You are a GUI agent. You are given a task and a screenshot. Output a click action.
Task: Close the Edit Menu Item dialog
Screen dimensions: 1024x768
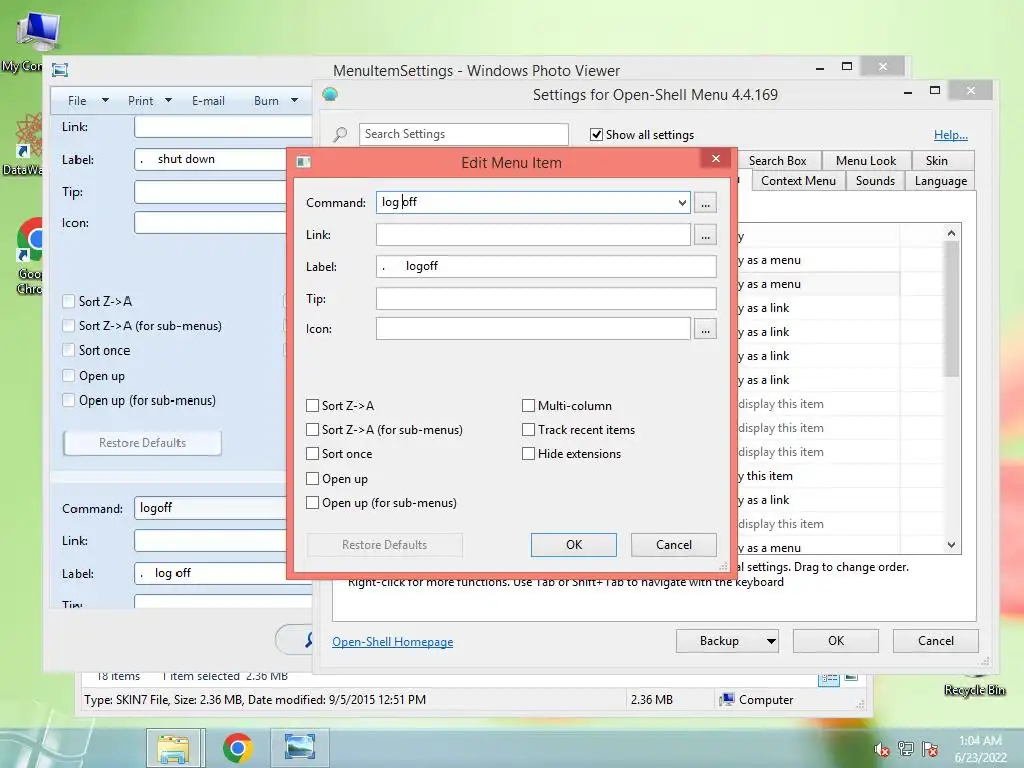(716, 159)
